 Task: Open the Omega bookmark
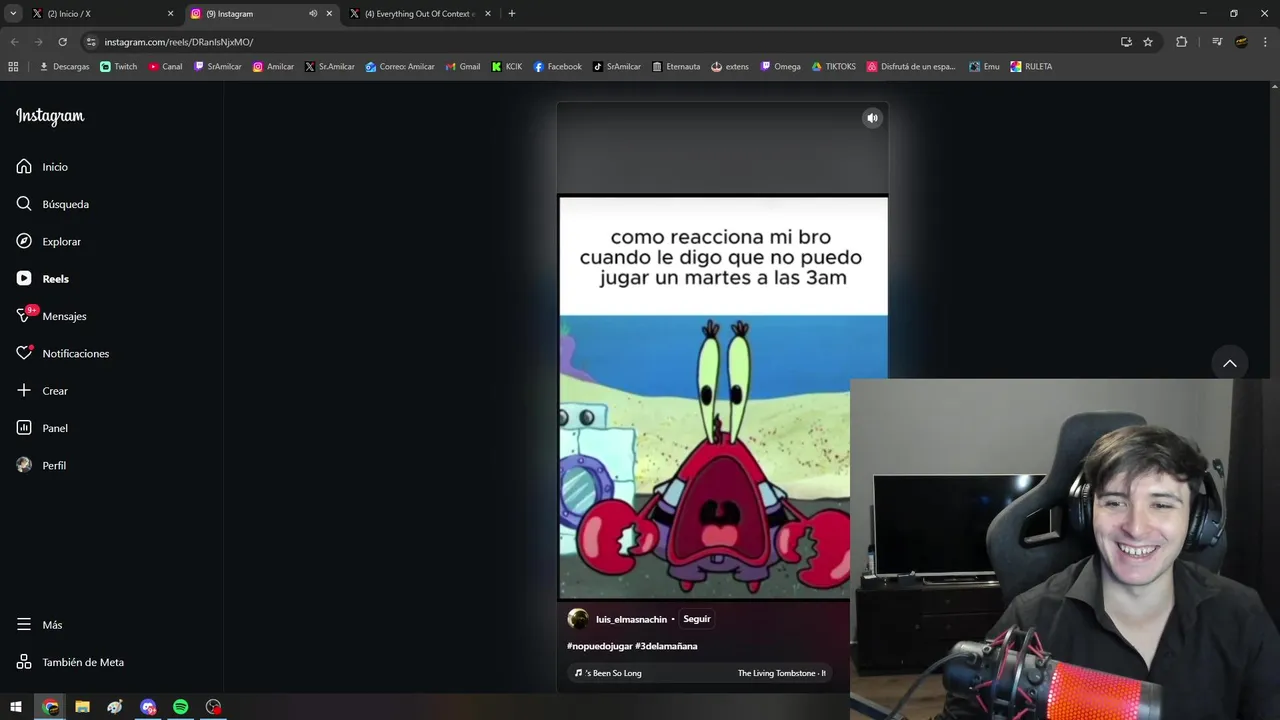click(781, 67)
